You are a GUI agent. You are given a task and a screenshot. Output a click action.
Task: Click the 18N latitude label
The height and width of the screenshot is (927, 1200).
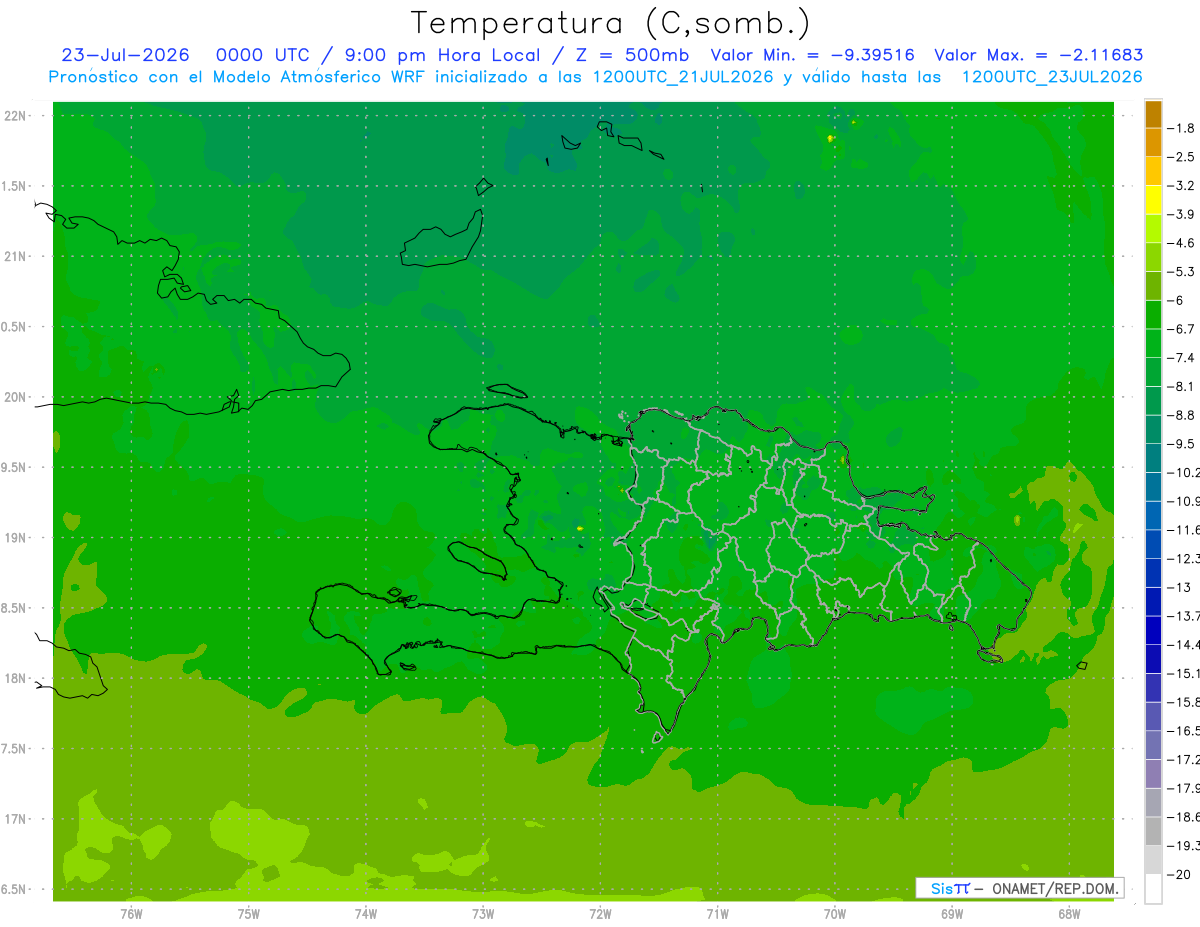coord(15,678)
